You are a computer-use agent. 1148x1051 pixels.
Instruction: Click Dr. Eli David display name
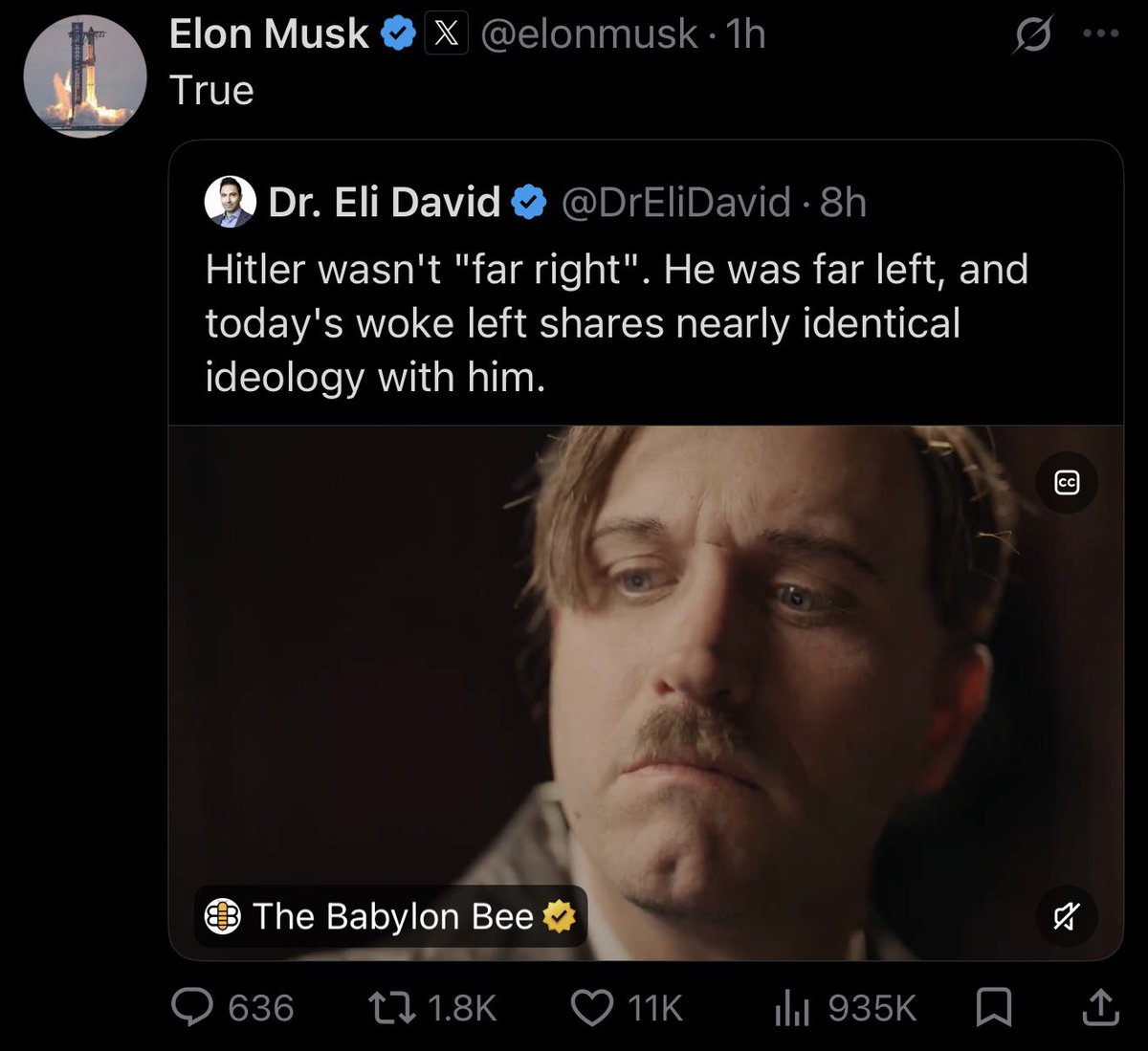tap(385, 202)
